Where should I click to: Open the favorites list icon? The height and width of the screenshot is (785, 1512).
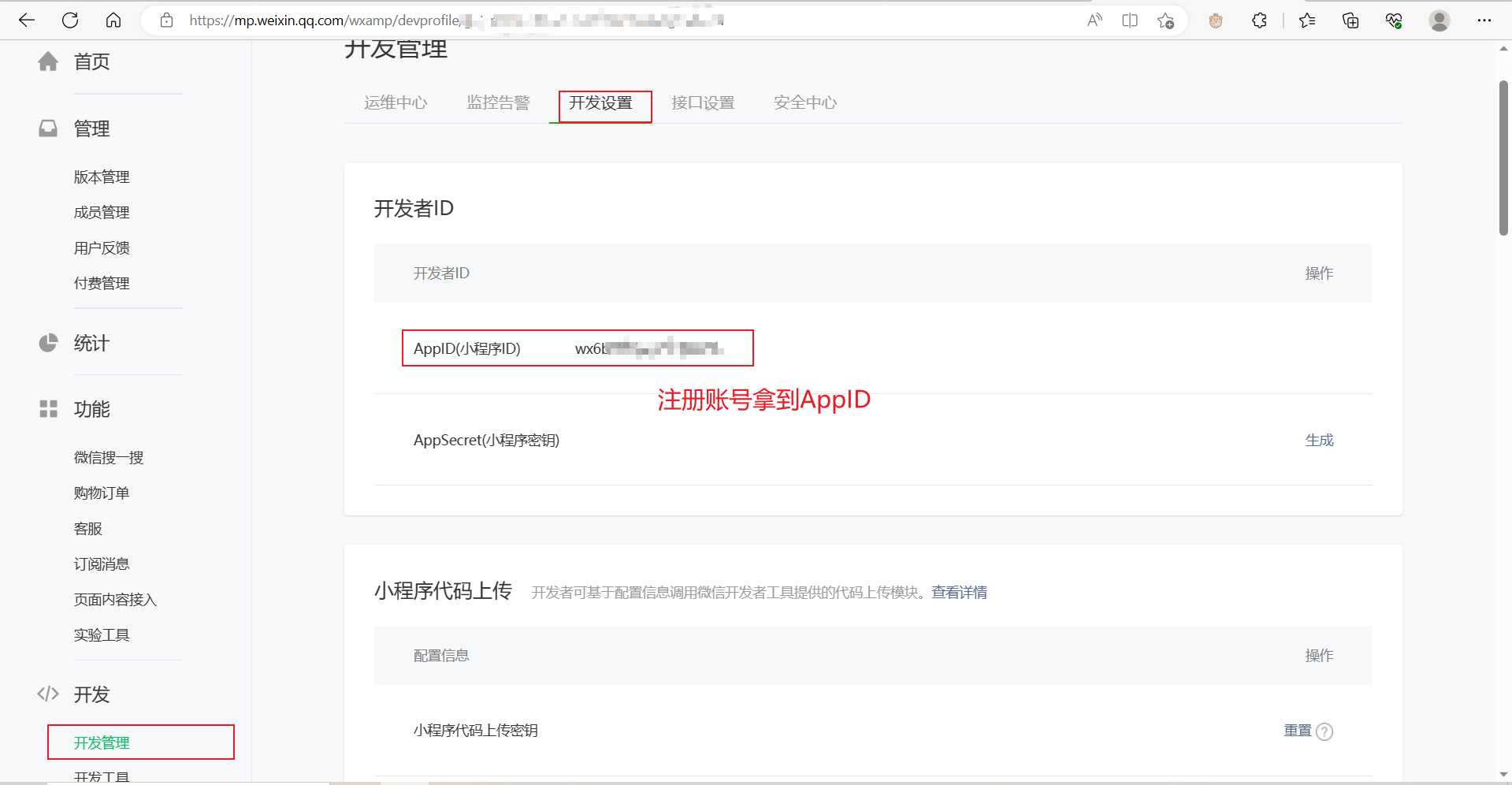(x=1308, y=20)
